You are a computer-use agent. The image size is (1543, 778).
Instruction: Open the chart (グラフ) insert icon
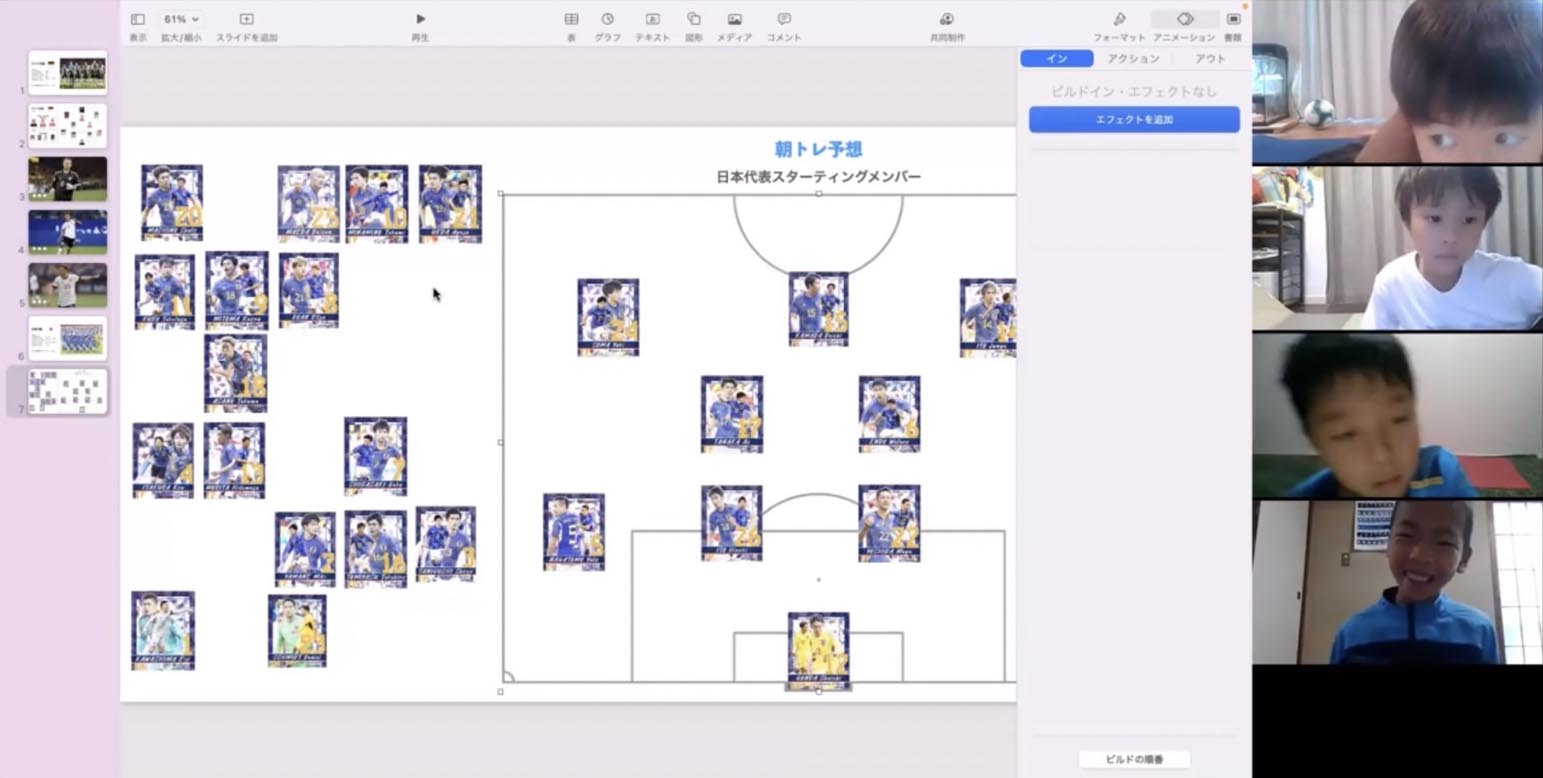pos(607,19)
